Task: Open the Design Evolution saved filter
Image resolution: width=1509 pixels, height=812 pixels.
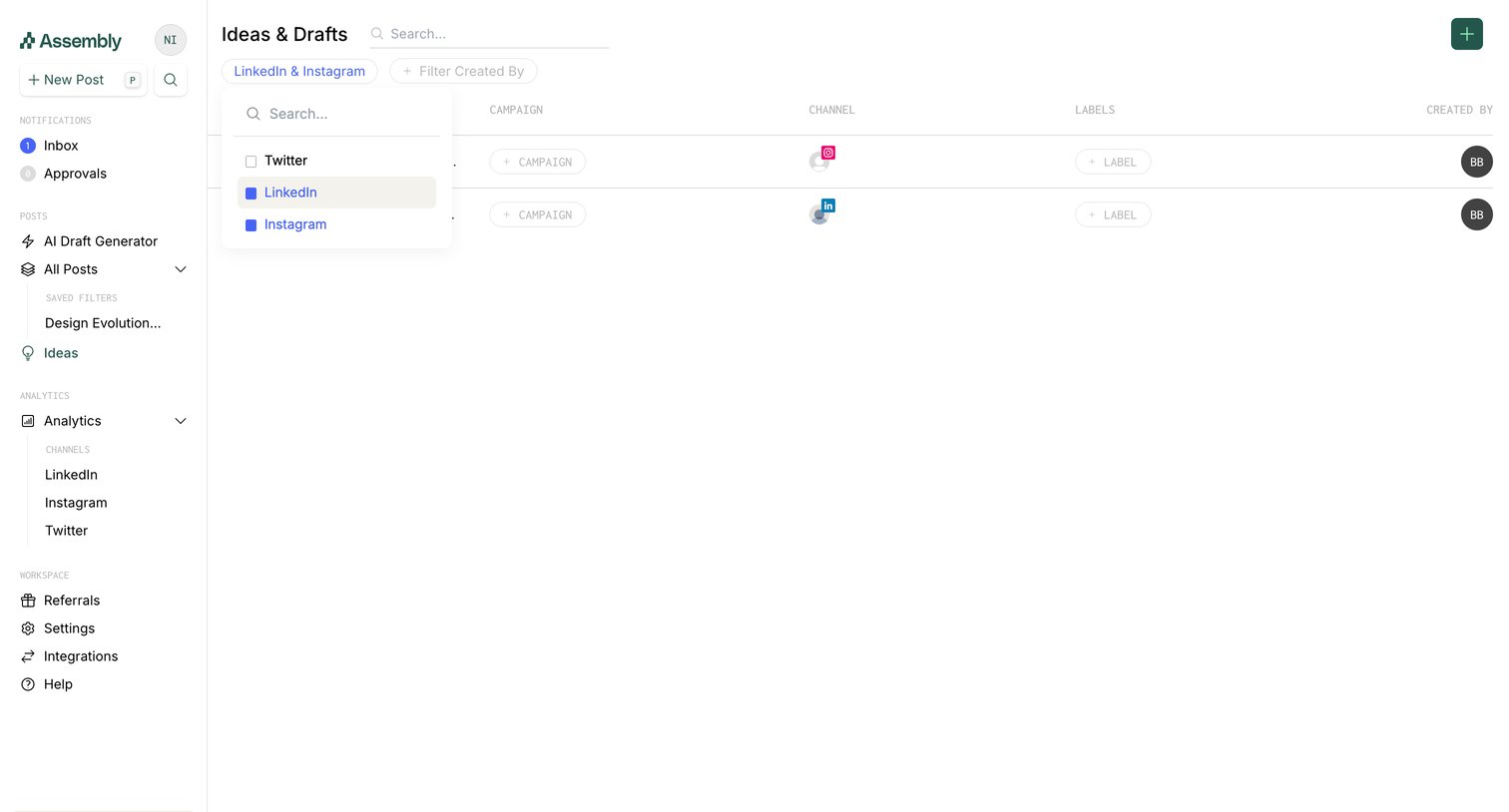Action: click(103, 323)
